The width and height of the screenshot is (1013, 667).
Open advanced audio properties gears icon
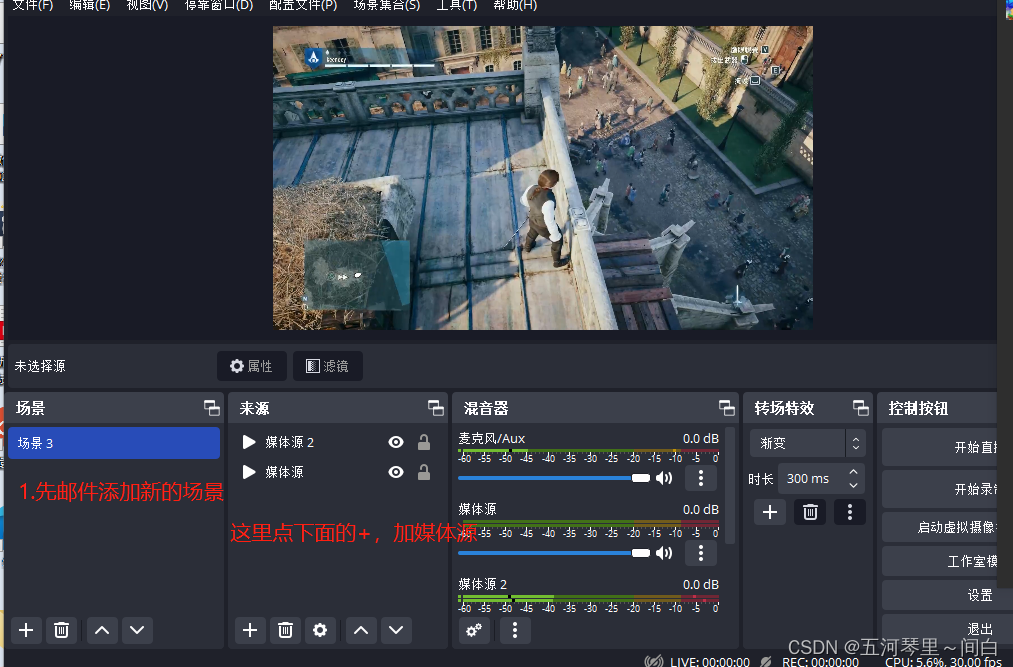click(474, 630)
